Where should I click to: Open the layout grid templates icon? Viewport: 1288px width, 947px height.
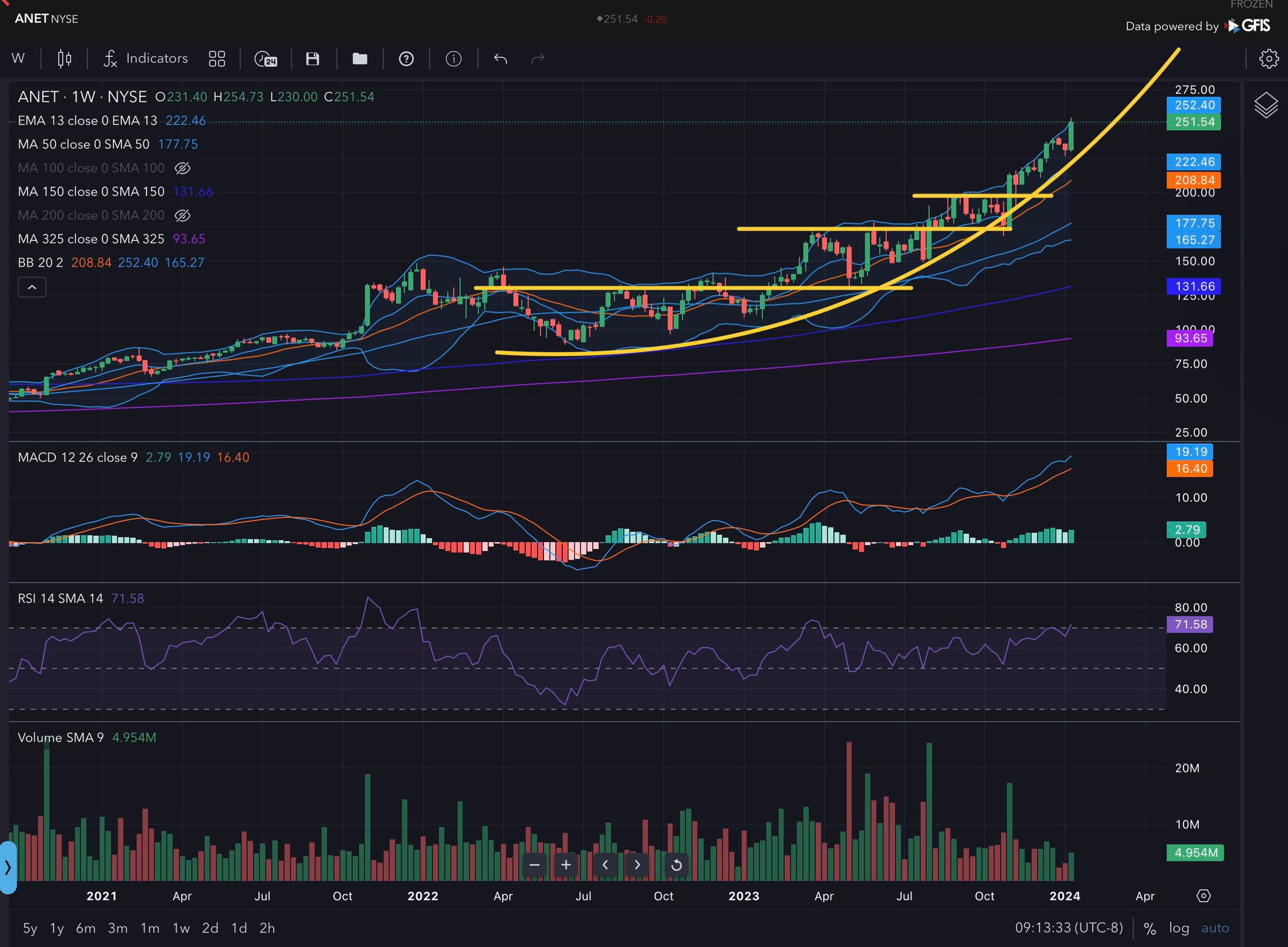point(217,58)
